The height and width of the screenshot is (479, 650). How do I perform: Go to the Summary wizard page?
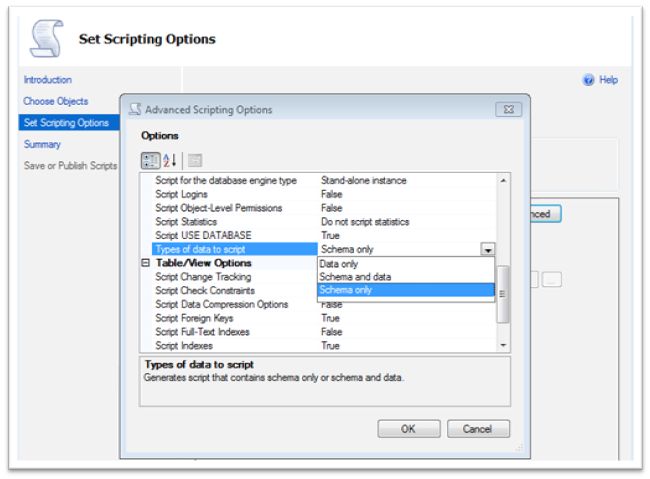point(42,144)
